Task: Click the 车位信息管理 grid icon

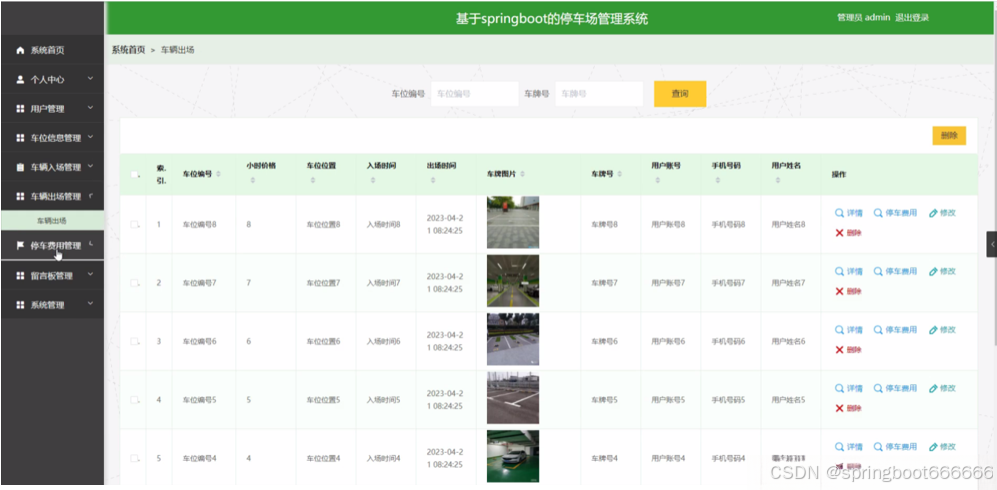Action: pyautogui.click(x=20, y=138)
